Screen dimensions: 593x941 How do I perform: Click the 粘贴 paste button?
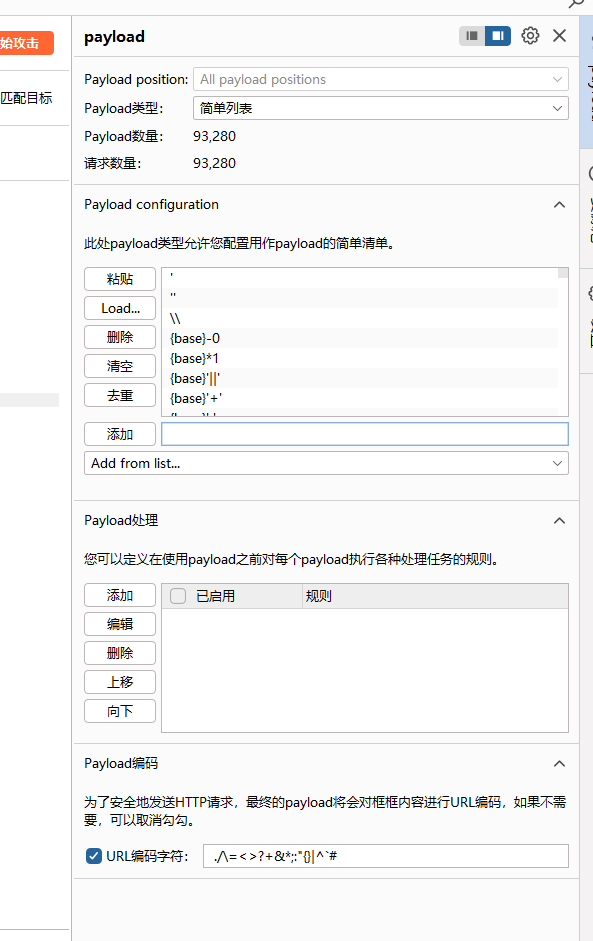click(x=120, y=279)
